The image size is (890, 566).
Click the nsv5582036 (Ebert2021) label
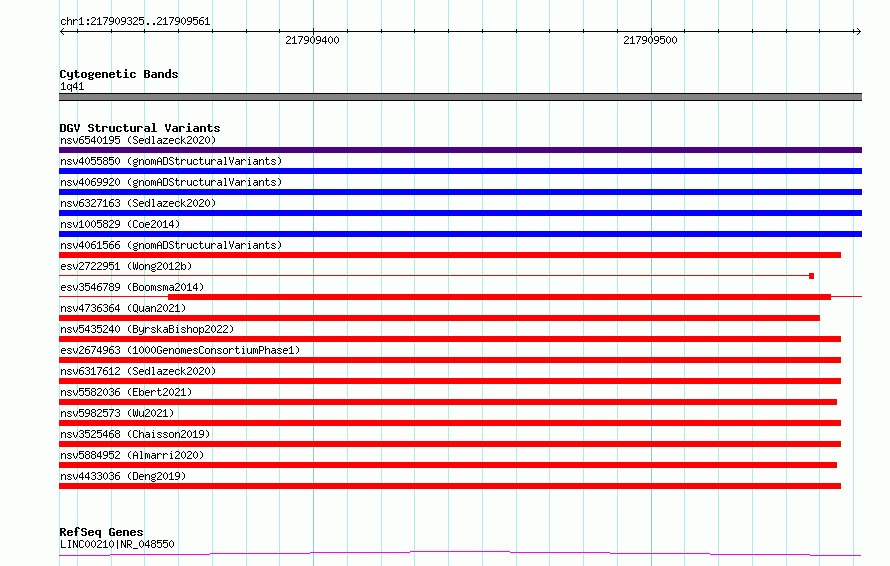(x=126, y=392)
